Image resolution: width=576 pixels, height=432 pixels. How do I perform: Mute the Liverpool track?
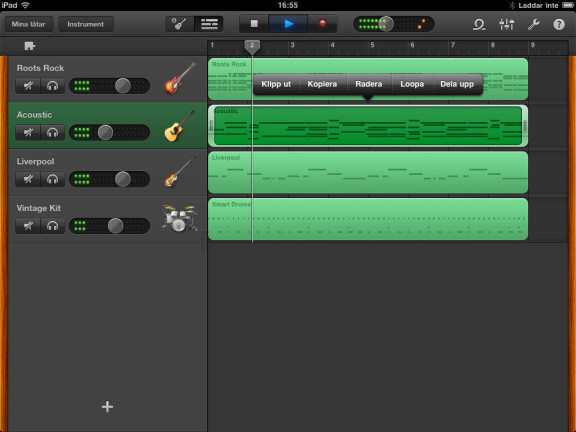28,179
